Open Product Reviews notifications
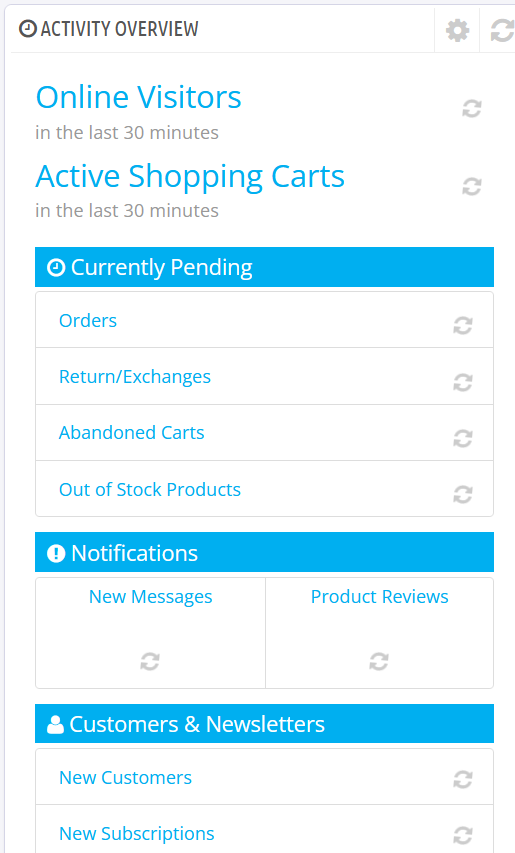This screenshot has height=853, width=515. pos(380,596)
